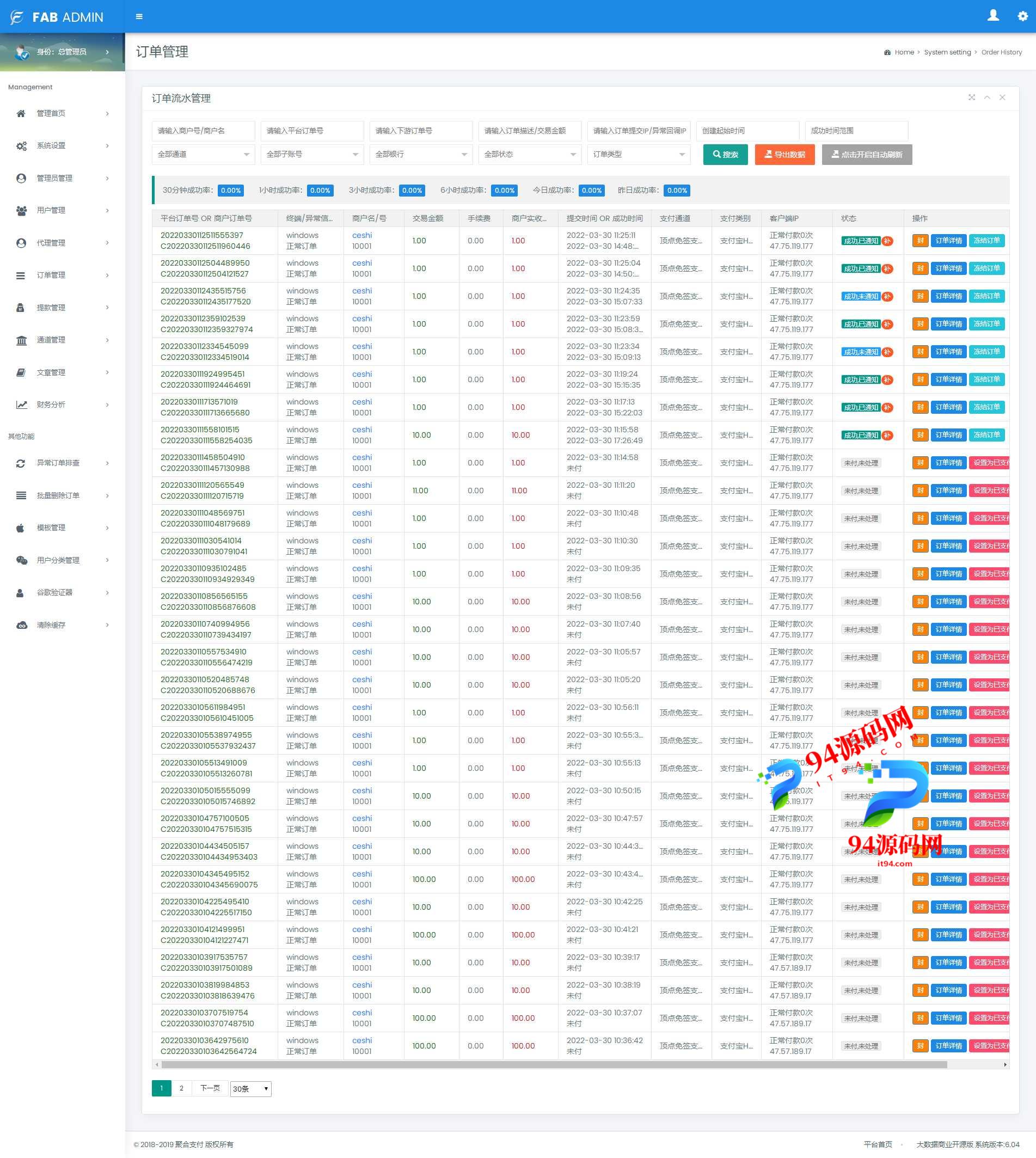Click the 成功,未通知 status badge of order 20220330112435515756
The height and width of the screenshot is (1158, 1036).
[x=861, y=297]
